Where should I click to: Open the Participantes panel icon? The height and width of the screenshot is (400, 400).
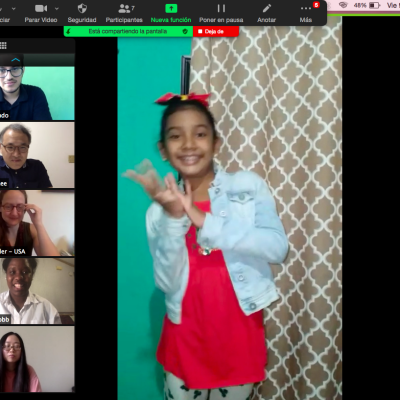[124, 8]
